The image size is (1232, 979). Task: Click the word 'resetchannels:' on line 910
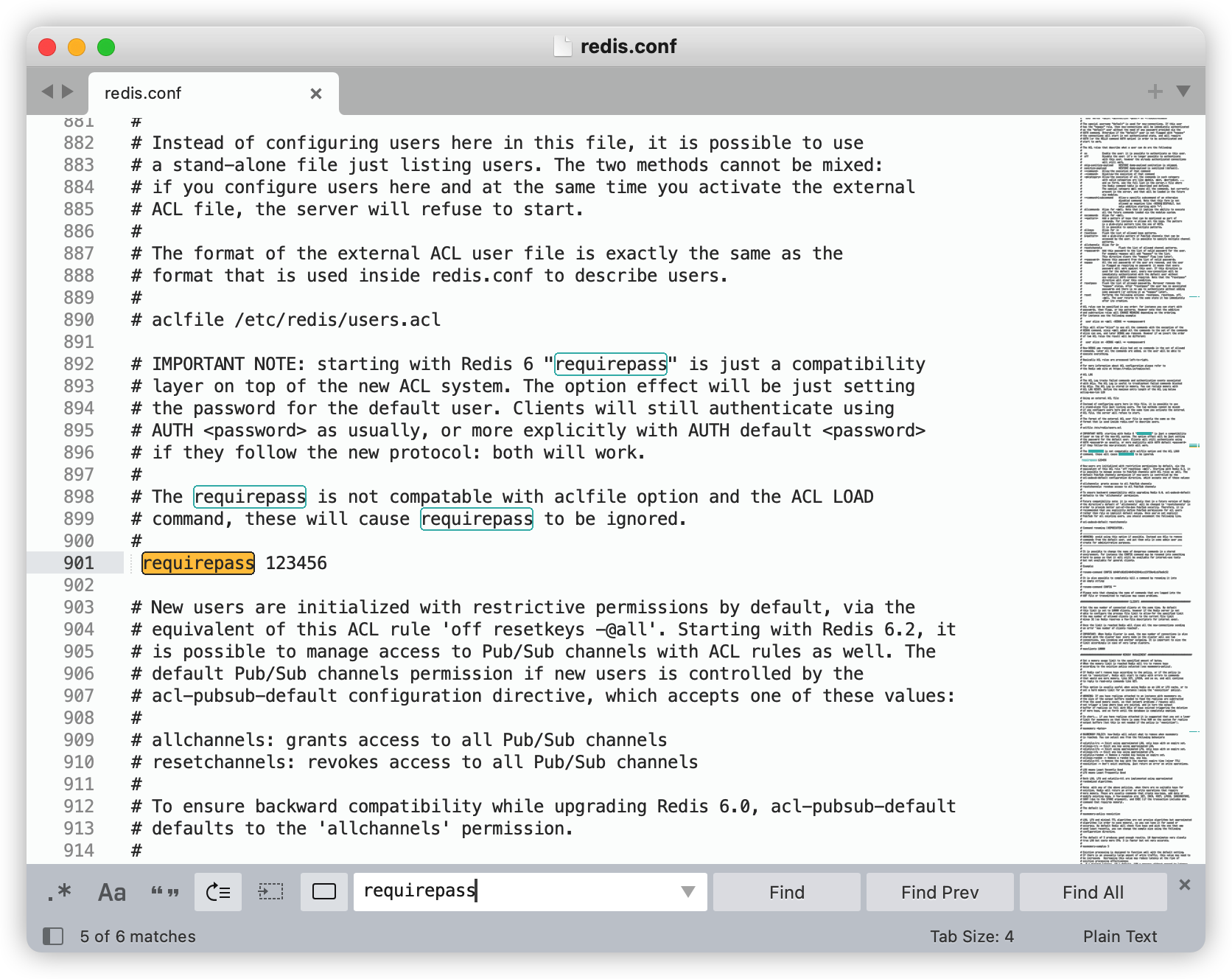click(x=224, y=762)
